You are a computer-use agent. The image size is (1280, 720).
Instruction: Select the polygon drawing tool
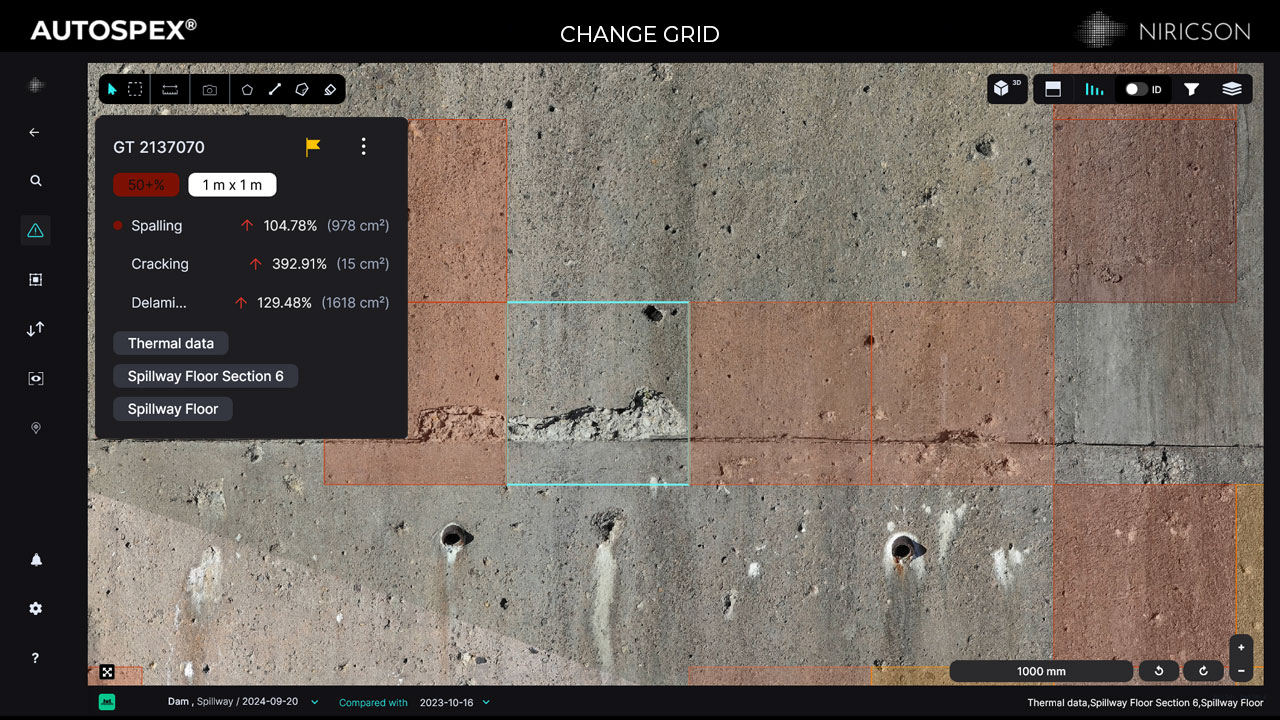pos(247,89)
